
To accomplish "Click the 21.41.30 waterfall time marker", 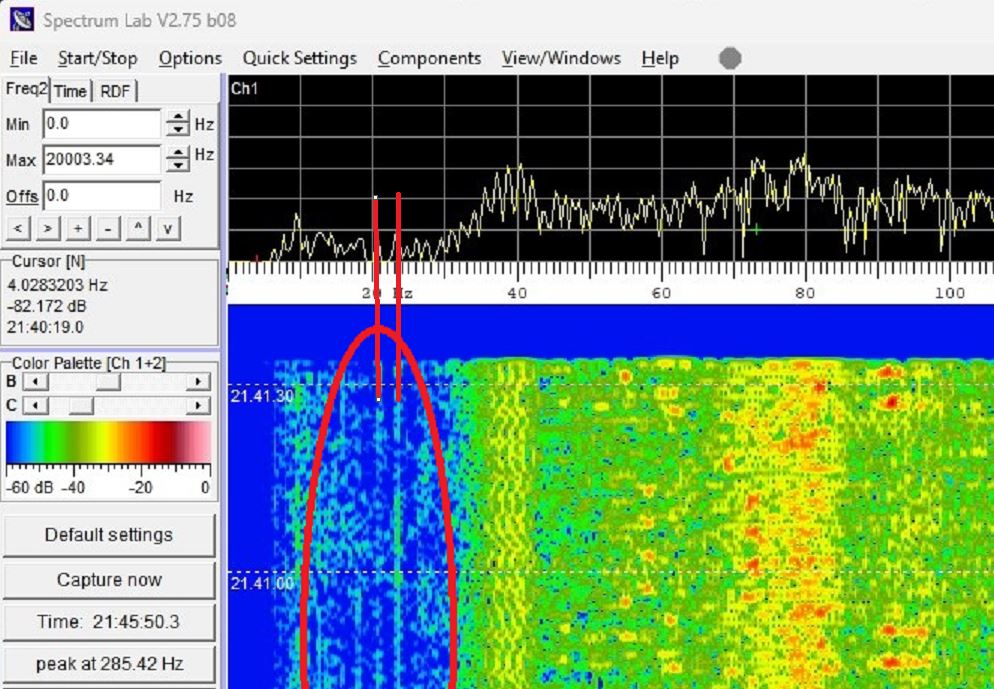I will tap(262, 397).
